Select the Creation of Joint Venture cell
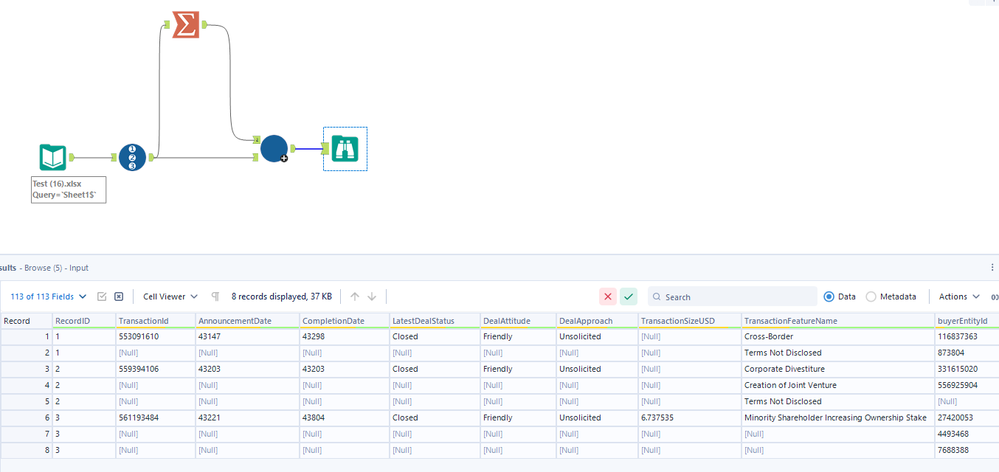Viewport: 999px width, 472px height. [838, 385]
